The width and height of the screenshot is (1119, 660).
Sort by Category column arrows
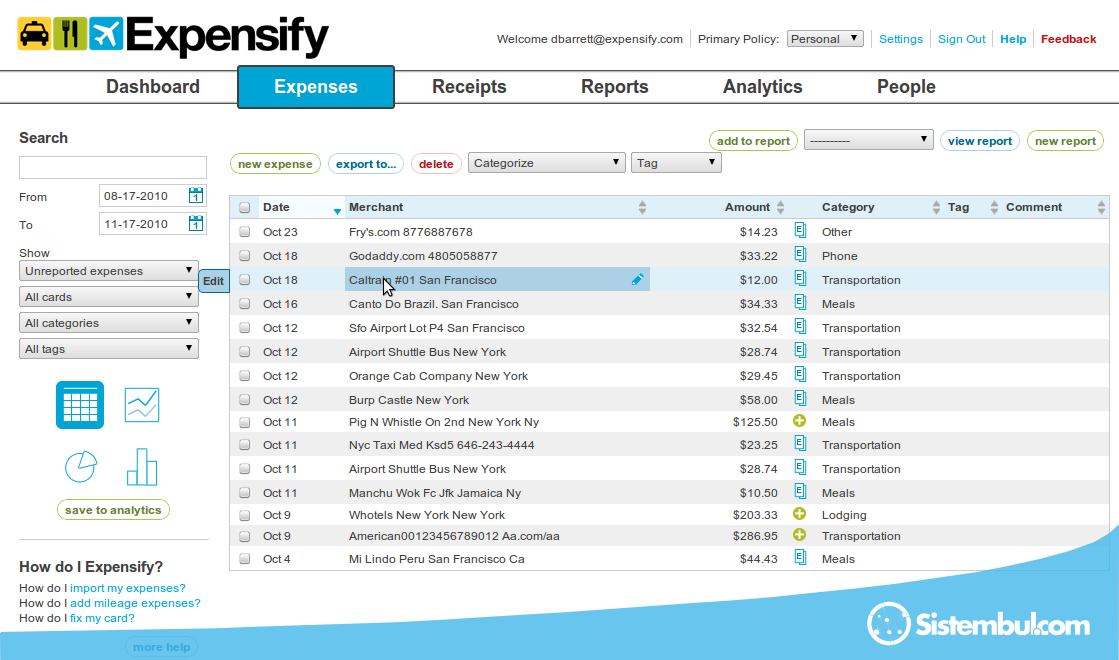936,207
